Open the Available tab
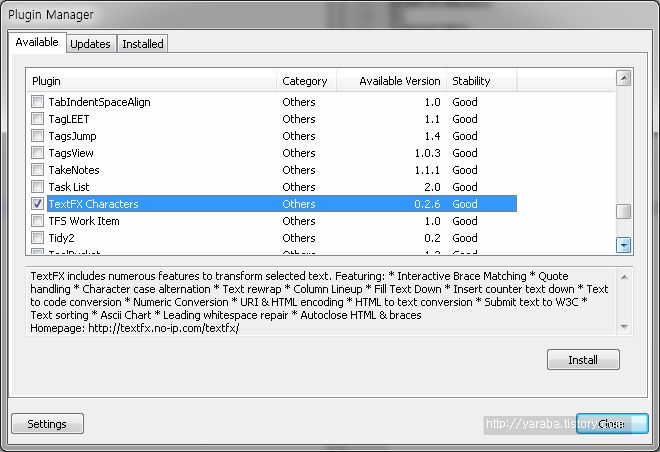The image size is (660, 452). tap(37, 42)
